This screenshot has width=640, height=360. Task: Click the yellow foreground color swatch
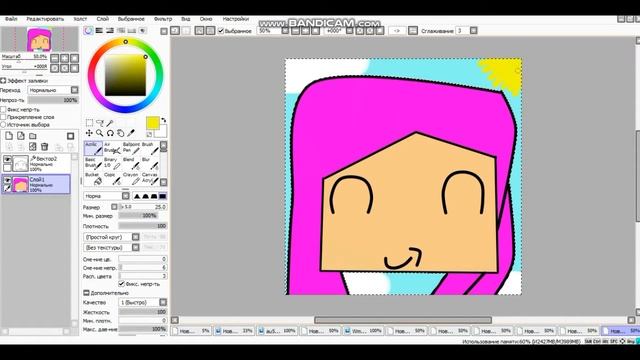pos(153,123)
